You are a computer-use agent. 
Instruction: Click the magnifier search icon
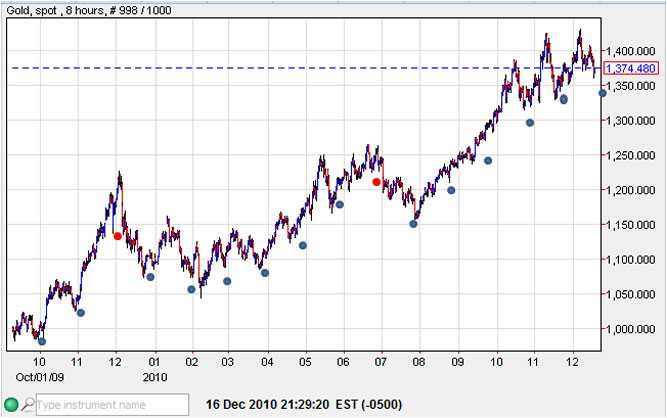click(28, 406)
